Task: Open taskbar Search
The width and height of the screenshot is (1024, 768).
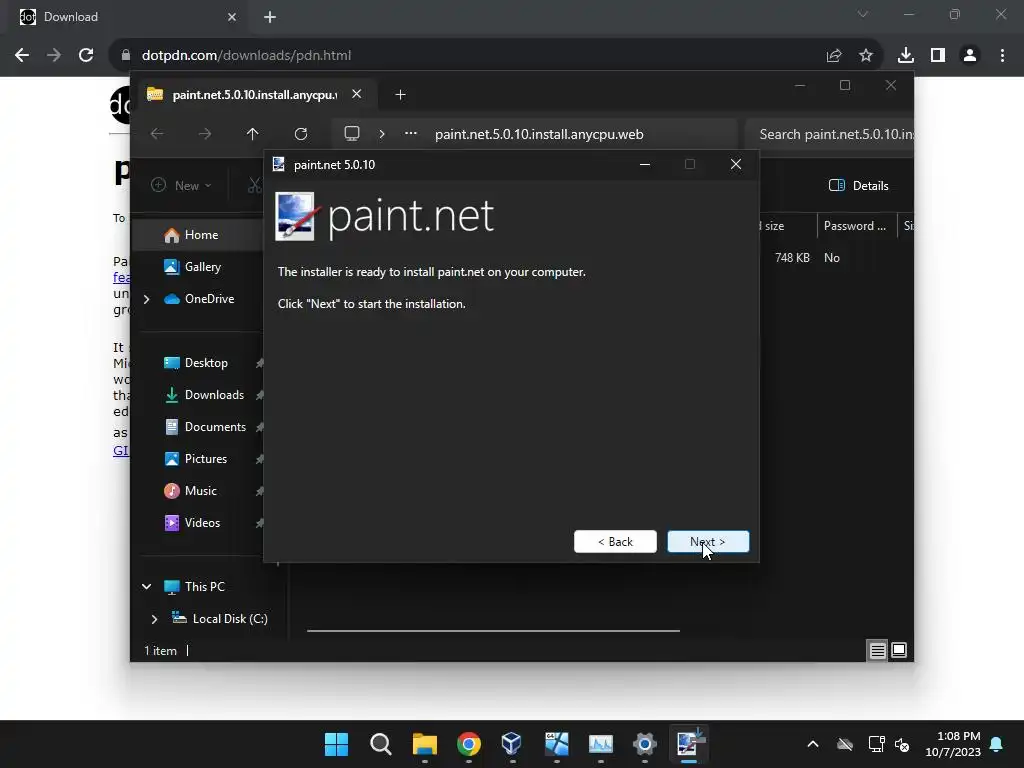Action: 381,744
